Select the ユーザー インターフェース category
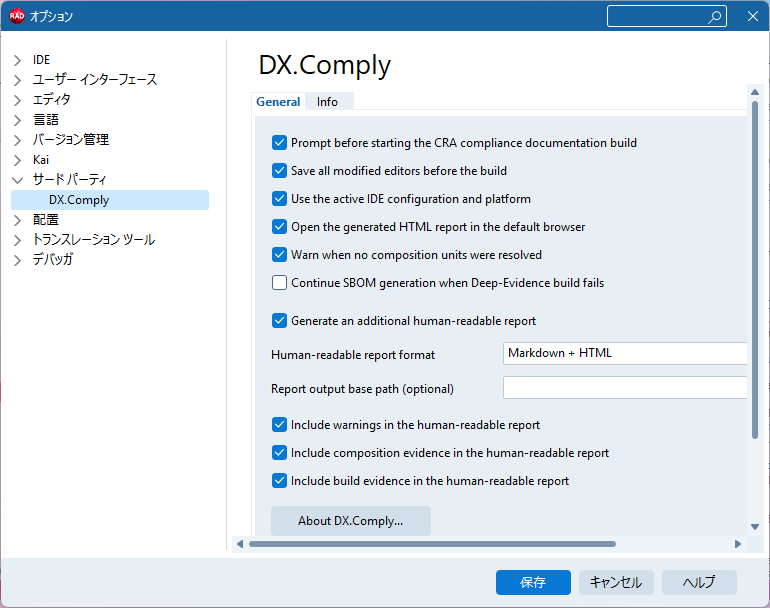The image size is (770, 608). tap(95, 80)
